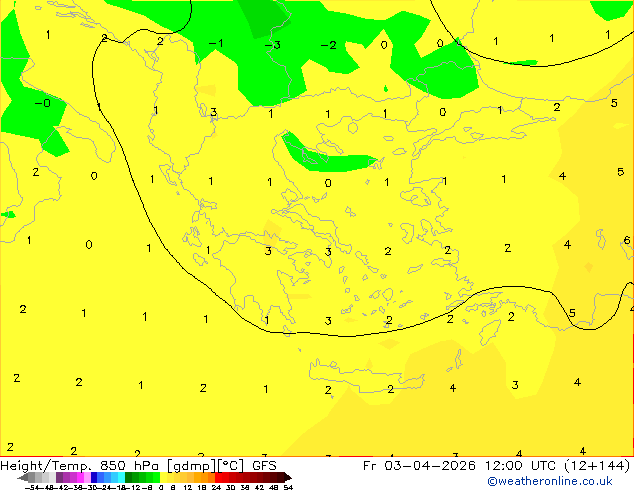Click the "54" label under the legend
Image resolution: width=634 pixels, height=490 pixels.
288,487
